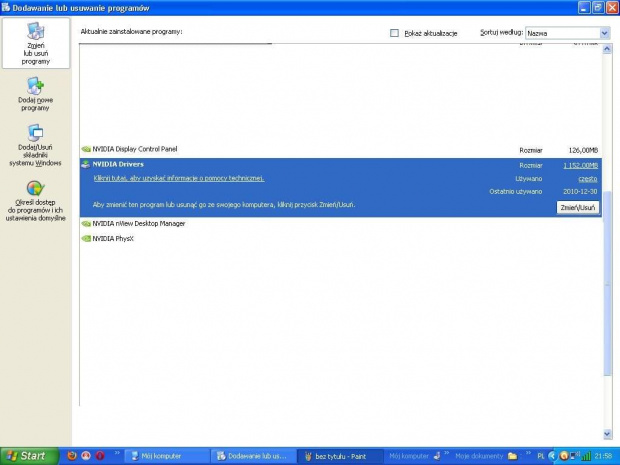
Task: Click the orange tray icon near the clock
Action: click(564, 456)
